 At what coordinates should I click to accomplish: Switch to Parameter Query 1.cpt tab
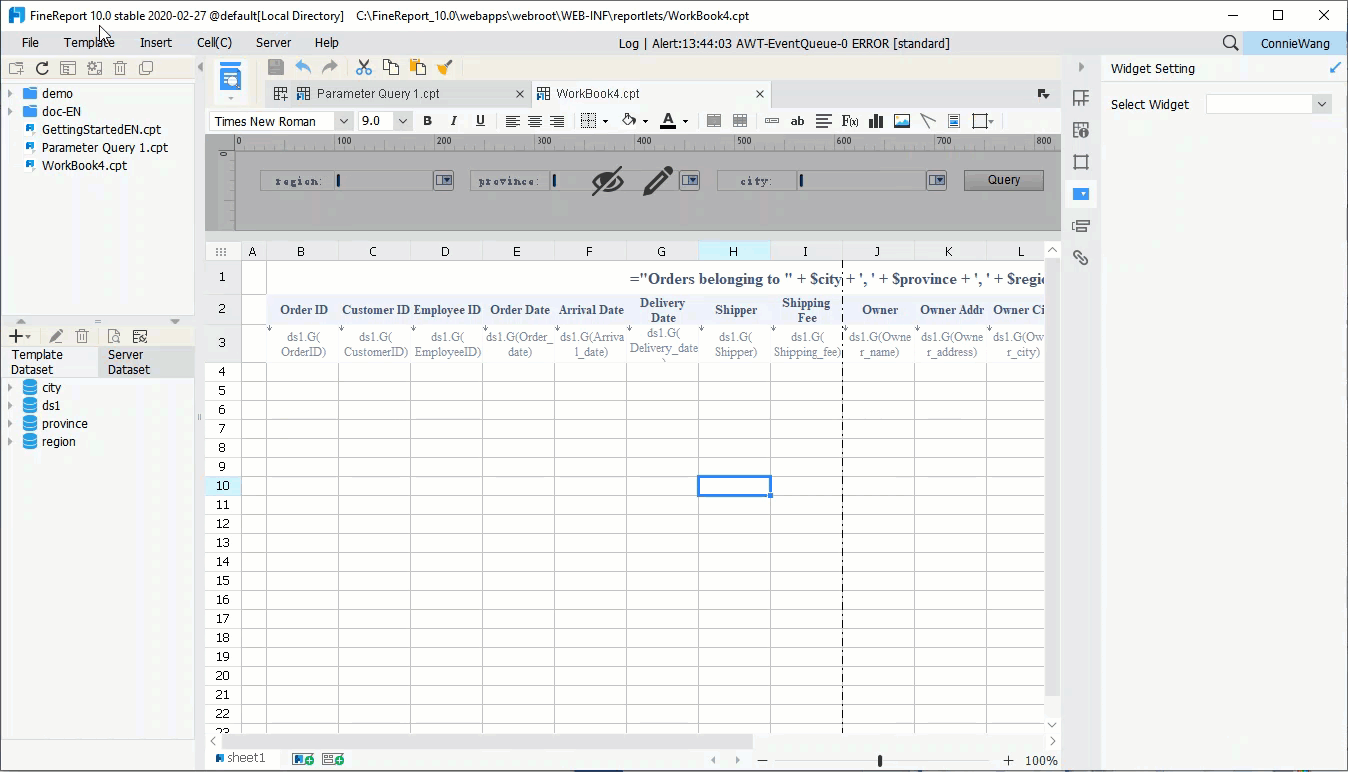click(378, 94)
